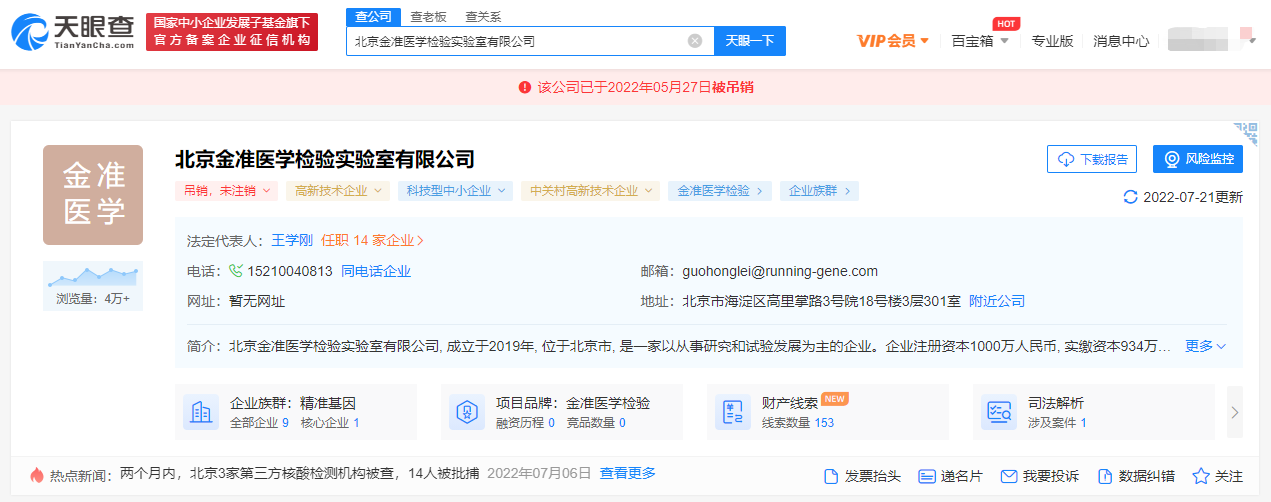The image size is (1271, 502).
Task: Clear the search box with the X icon
Action: [x=695, y=41]
